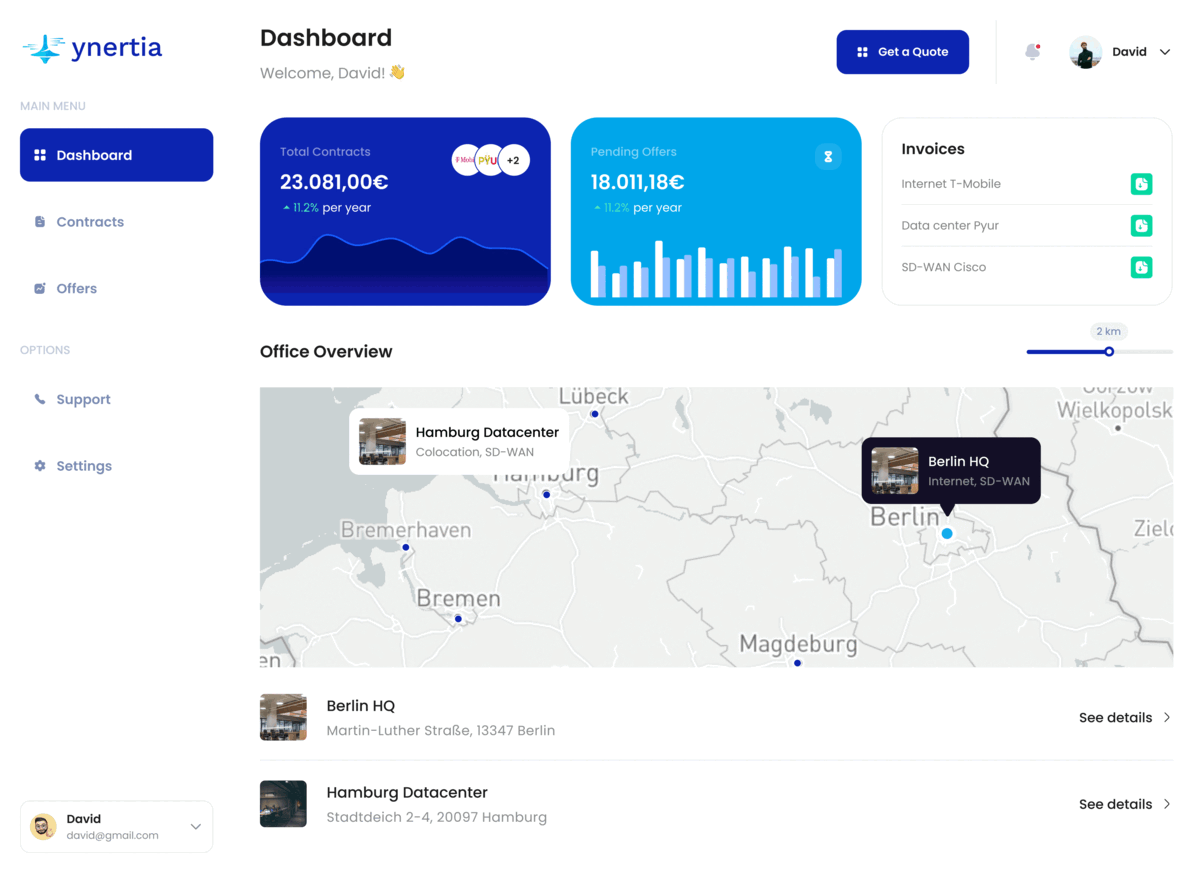The image size is (1200, 878).
Task: Select the blue Berlin map location marker
Action: (x=947, y=534)
